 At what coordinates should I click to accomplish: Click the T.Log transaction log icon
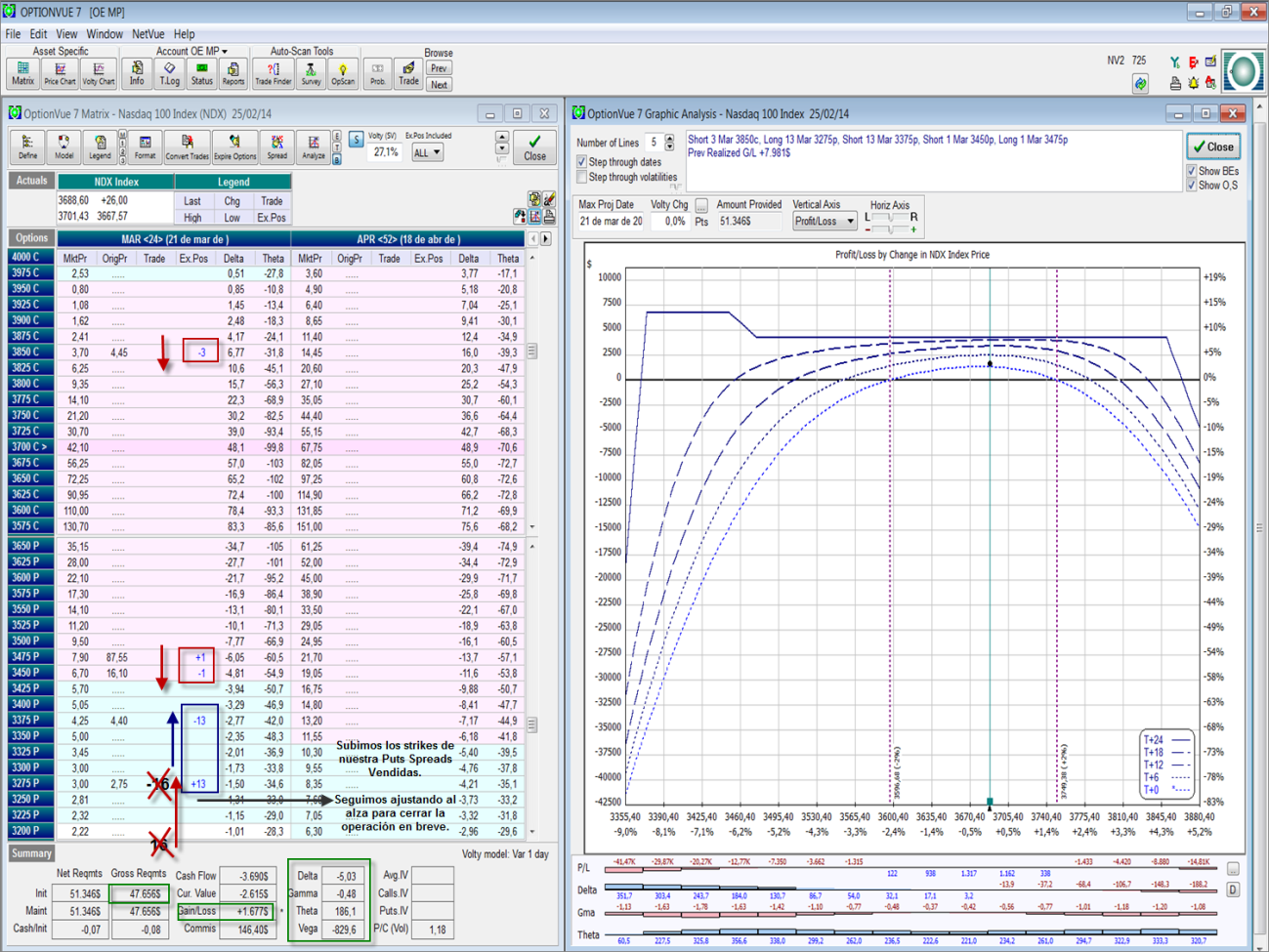pyautogui.click(x=169, y=73)
